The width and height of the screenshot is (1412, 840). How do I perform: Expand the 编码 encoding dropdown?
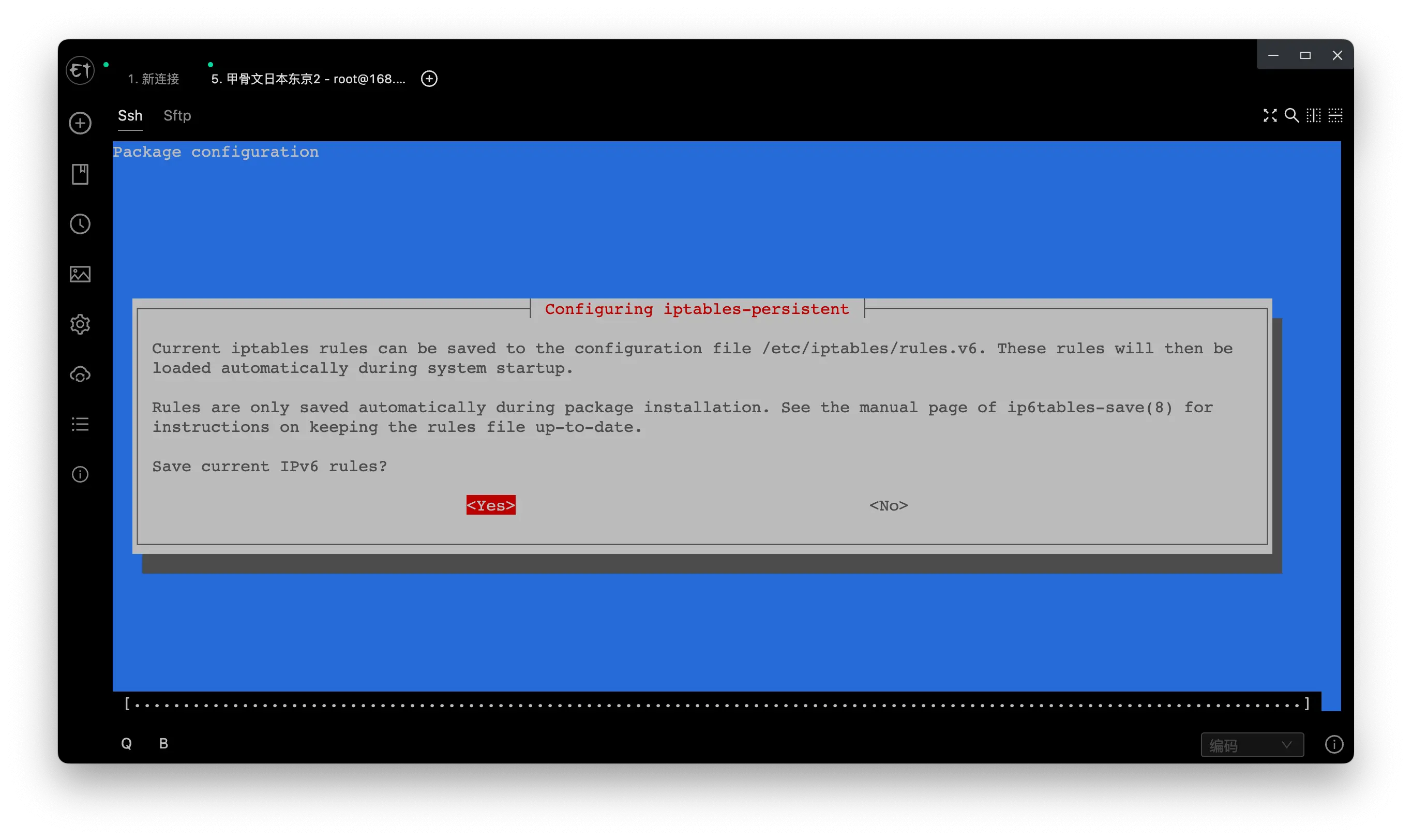coord(1252,745)
